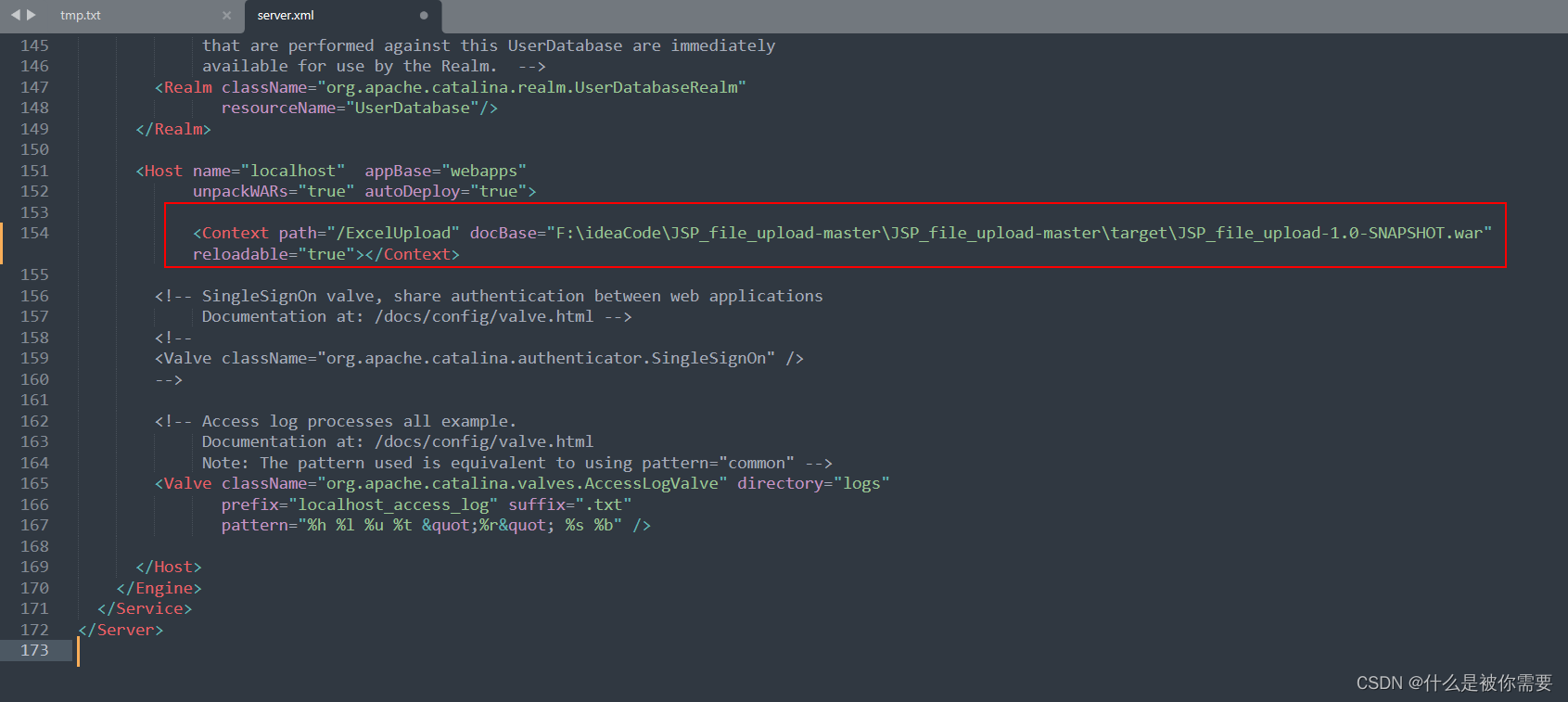
Task: Click the SingleSignOn valve comment line
Action: [x=489, y=296]
